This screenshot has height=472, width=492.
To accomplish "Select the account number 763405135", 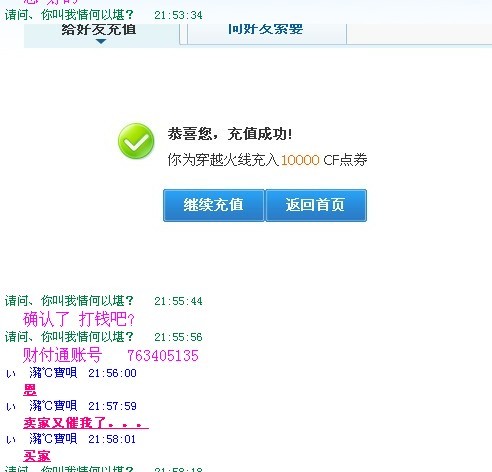I will pyautogui.click(x=163, y=356).
